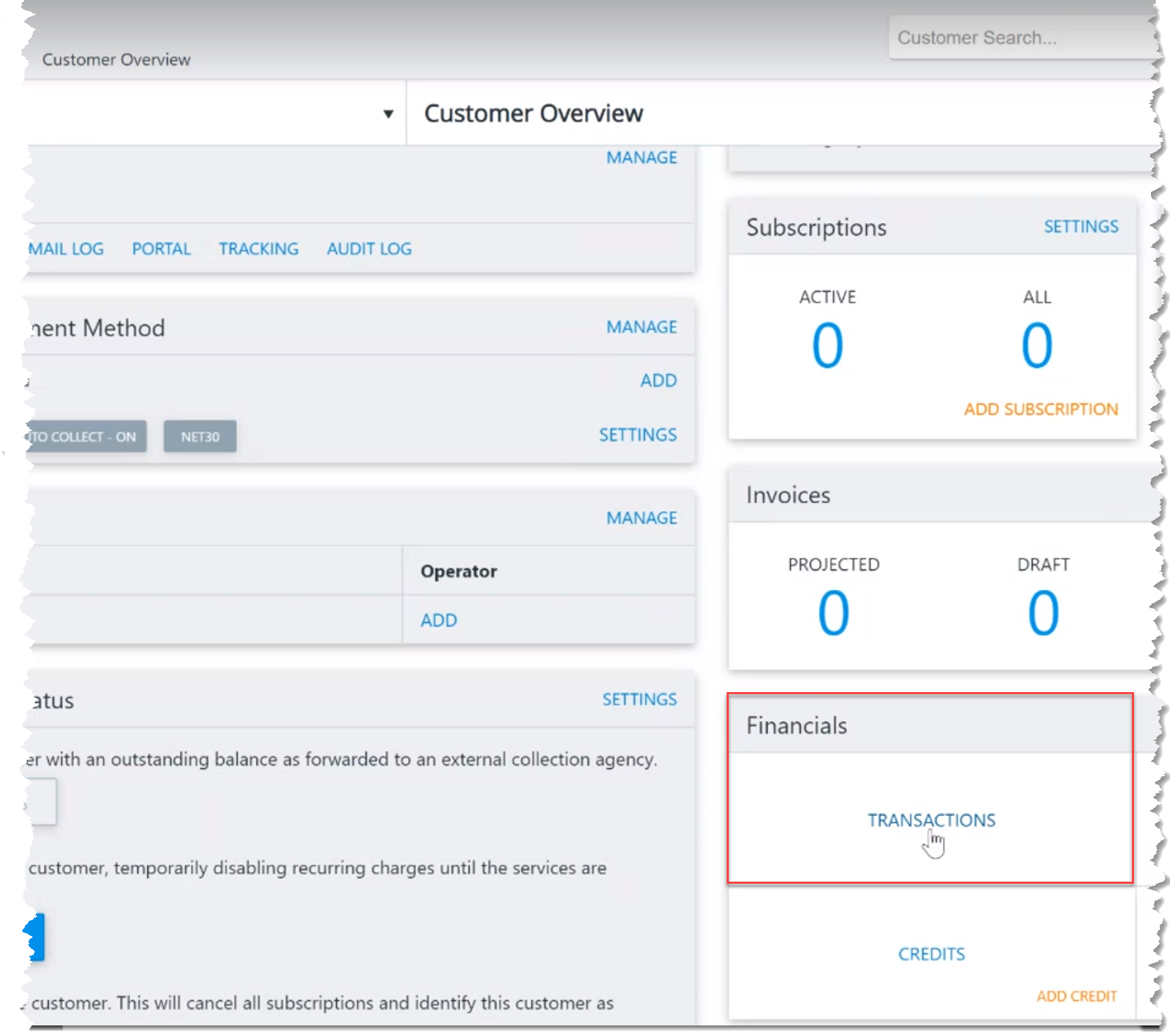Viewport: 1170px width, 1036px height.
Task: Click MANAGE above the Operator column
Action: tap(641, 518)
